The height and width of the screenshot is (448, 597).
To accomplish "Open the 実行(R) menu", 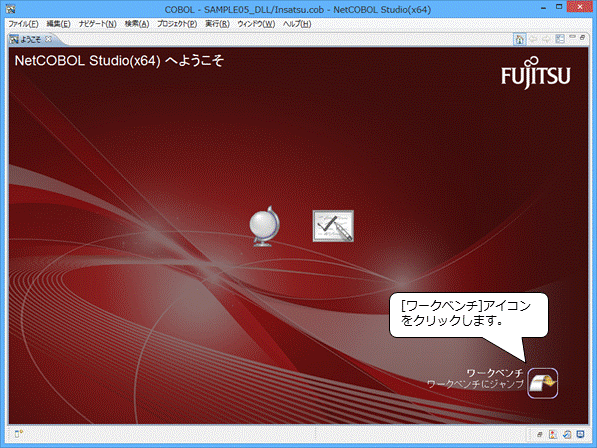I will (217, 24).
